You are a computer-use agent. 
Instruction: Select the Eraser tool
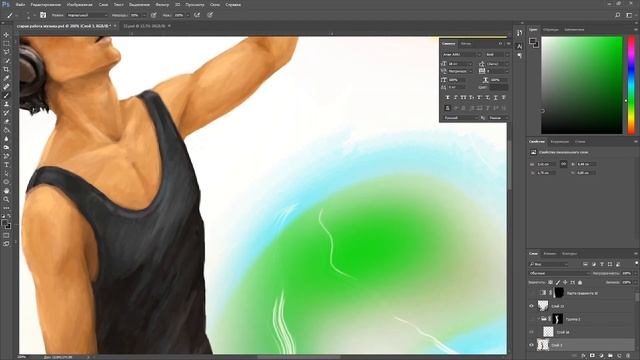point(6,122)
